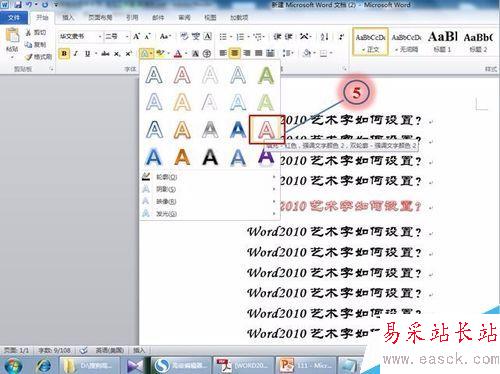
Task: Click the Decrease Indent icon
Action: click(x=277, y=36)
